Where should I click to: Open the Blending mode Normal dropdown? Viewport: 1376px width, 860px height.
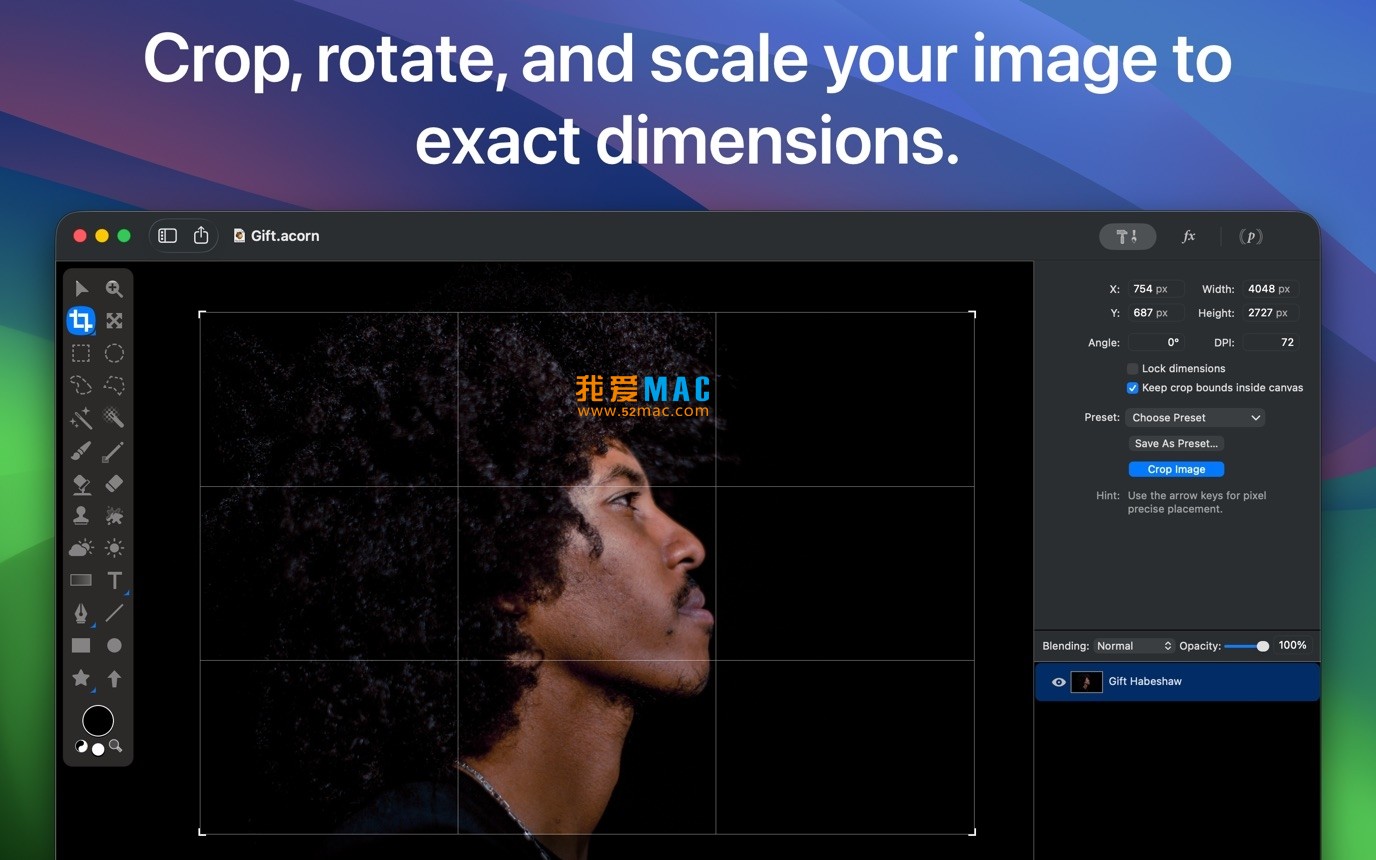click(x=1133, y=646)
